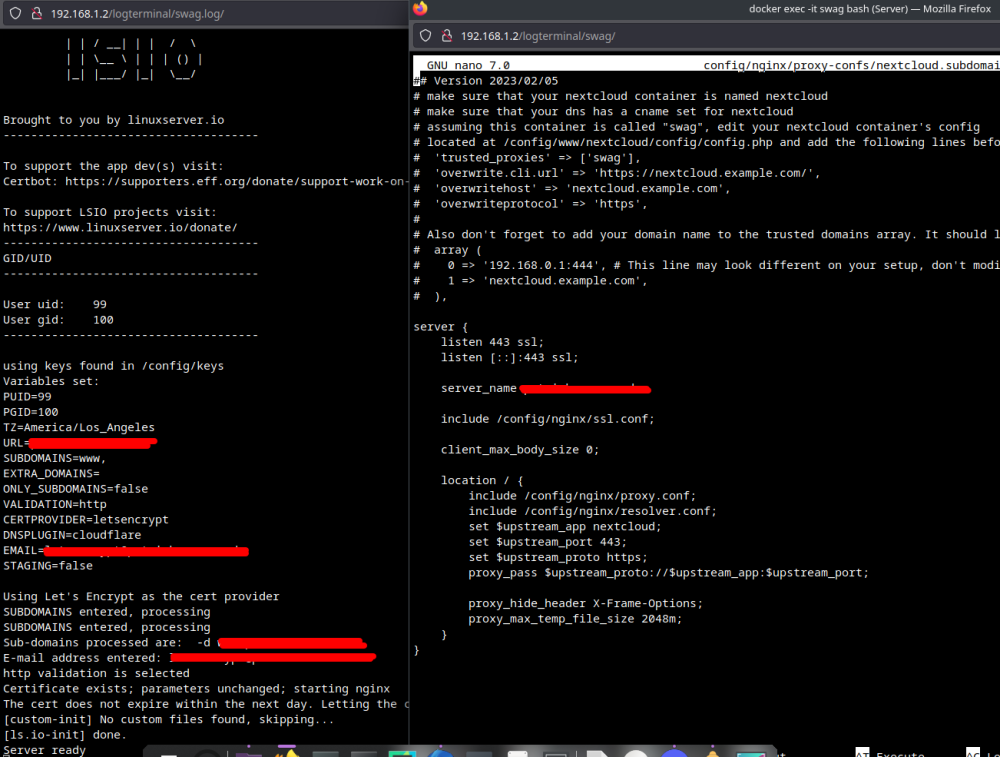Click the 'SUBDOMAINS=www,' log line
Viewport: 1000px width, 757px height.
55,458
